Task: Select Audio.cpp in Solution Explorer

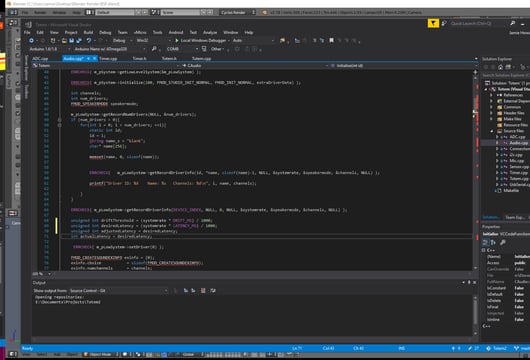Action: [x=519, y=143]
